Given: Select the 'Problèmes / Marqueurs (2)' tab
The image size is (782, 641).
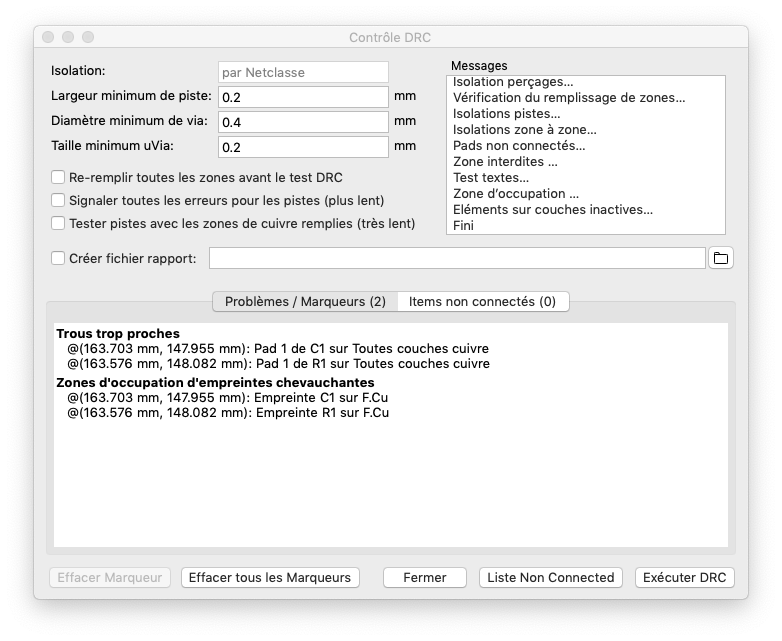Looking at the screenshot, I should (x=305, y=301).
